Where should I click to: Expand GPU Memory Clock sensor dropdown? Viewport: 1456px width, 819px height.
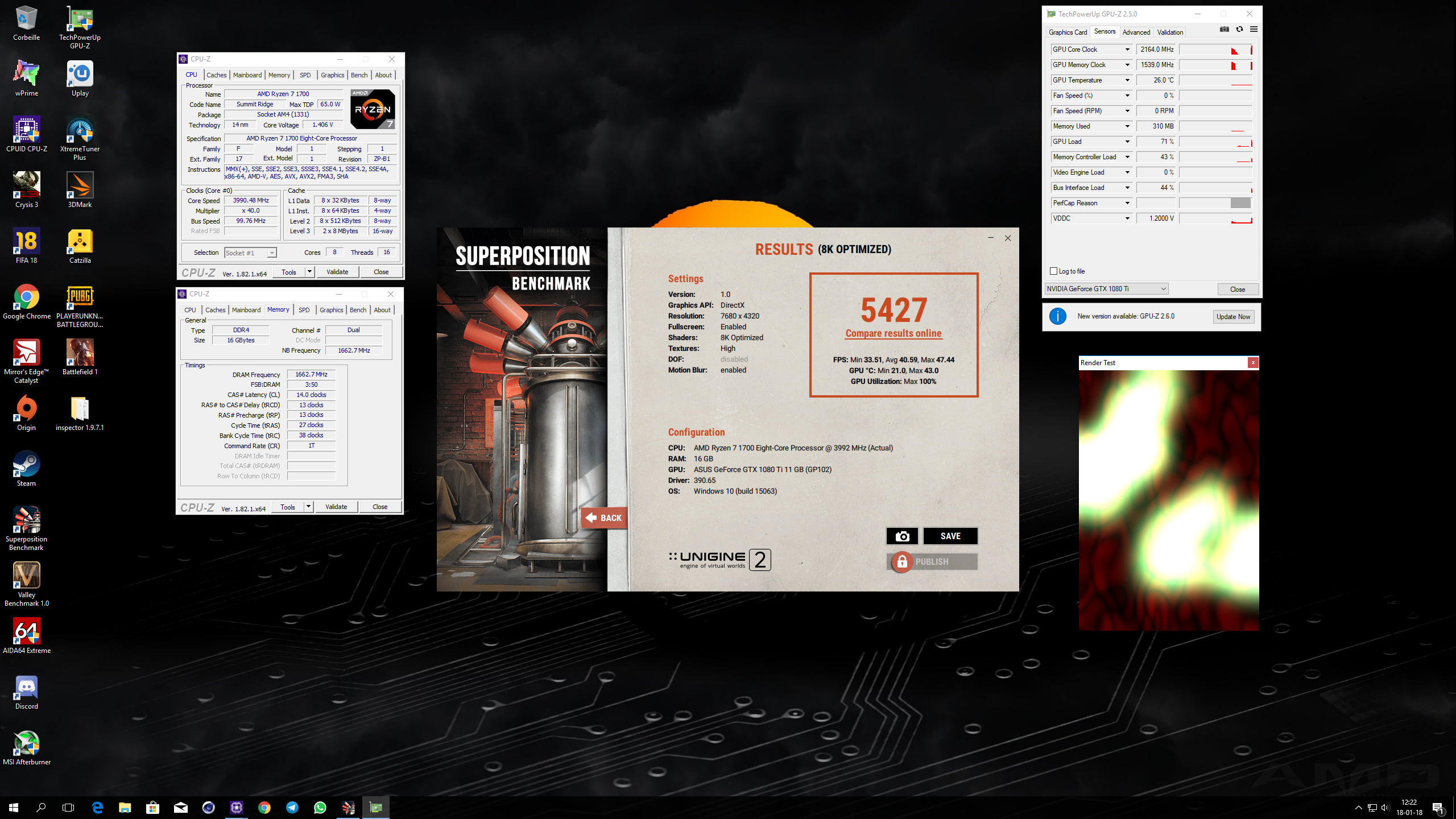coord(1127,65)
